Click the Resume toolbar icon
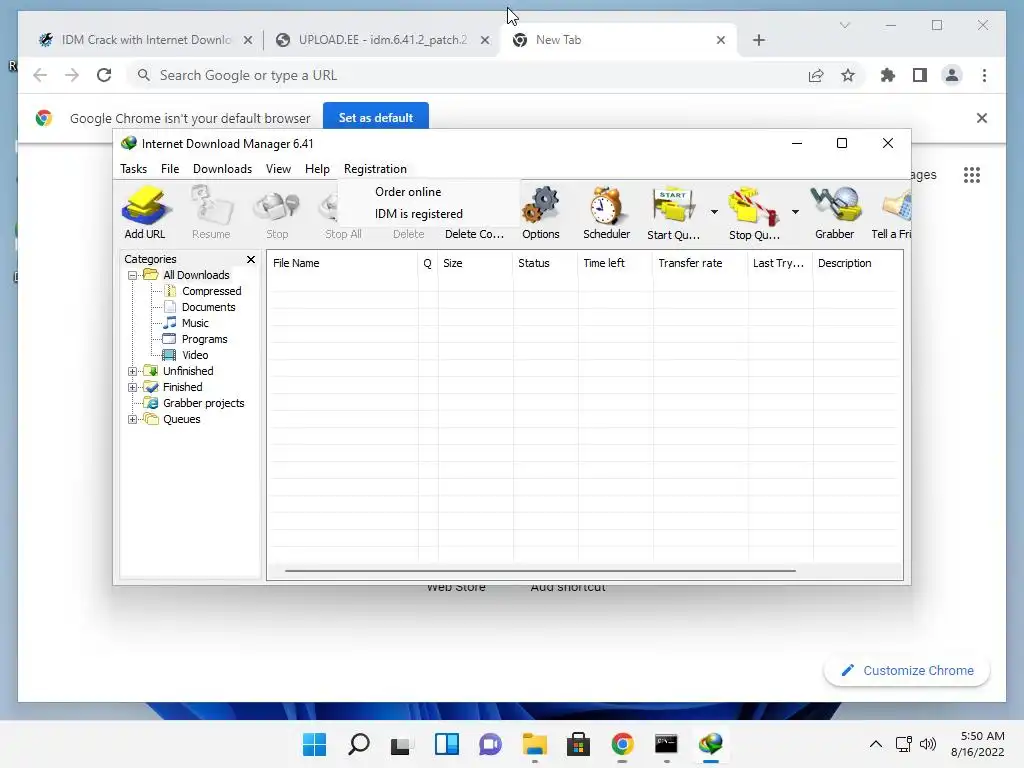The width and height of the screenshot is (1024, 768). (211, 204)
